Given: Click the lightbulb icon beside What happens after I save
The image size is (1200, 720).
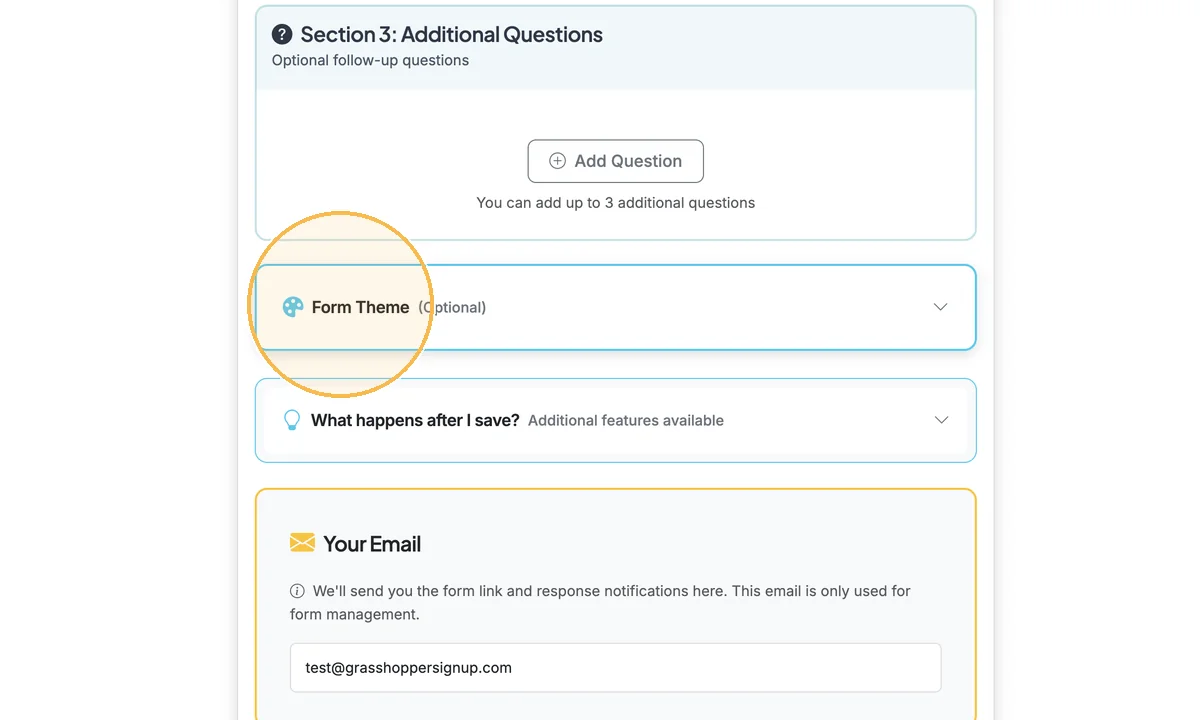Looking at the screenshot, I should [292, 420].
